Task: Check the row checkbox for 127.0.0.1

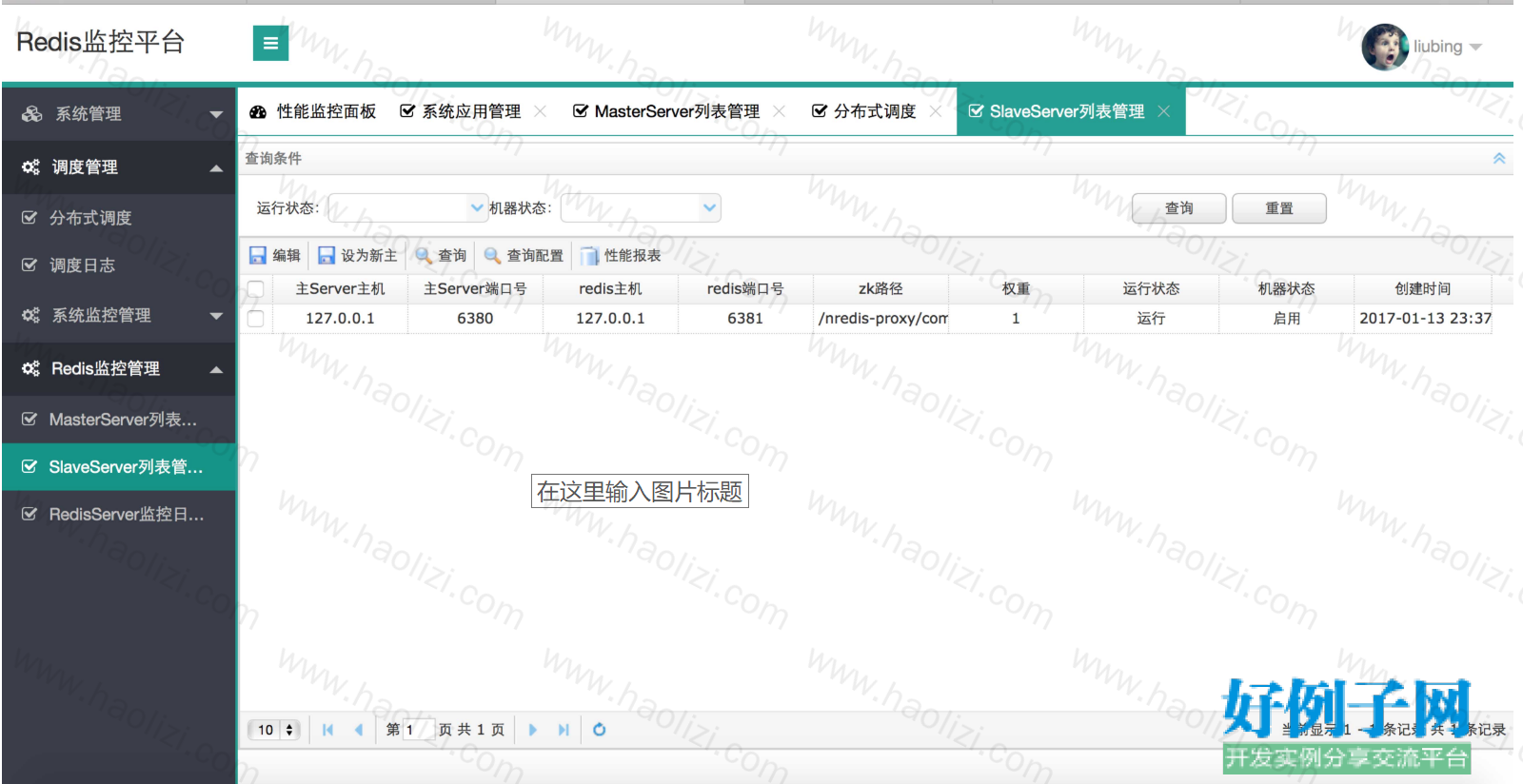Action: [255, 319]
